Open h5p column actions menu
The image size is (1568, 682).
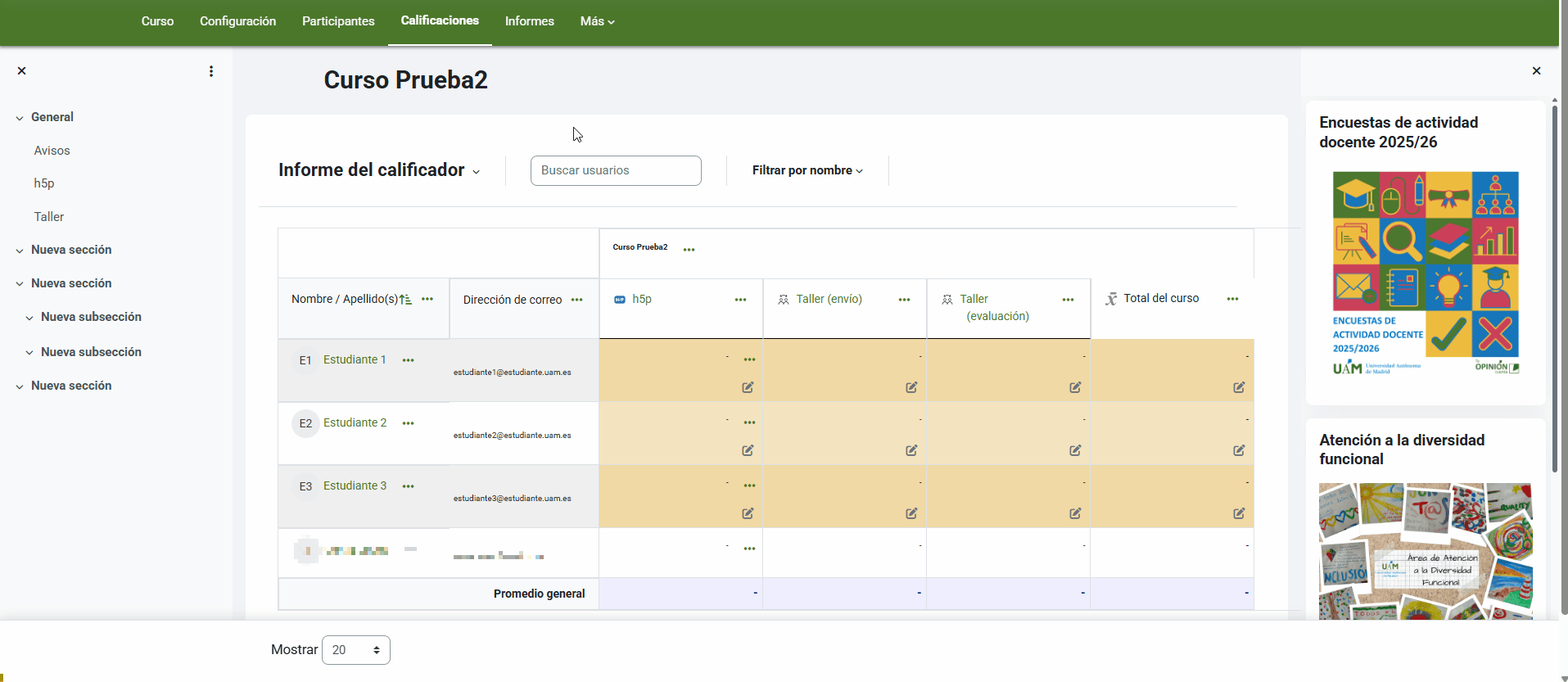[x=741, y=300]
